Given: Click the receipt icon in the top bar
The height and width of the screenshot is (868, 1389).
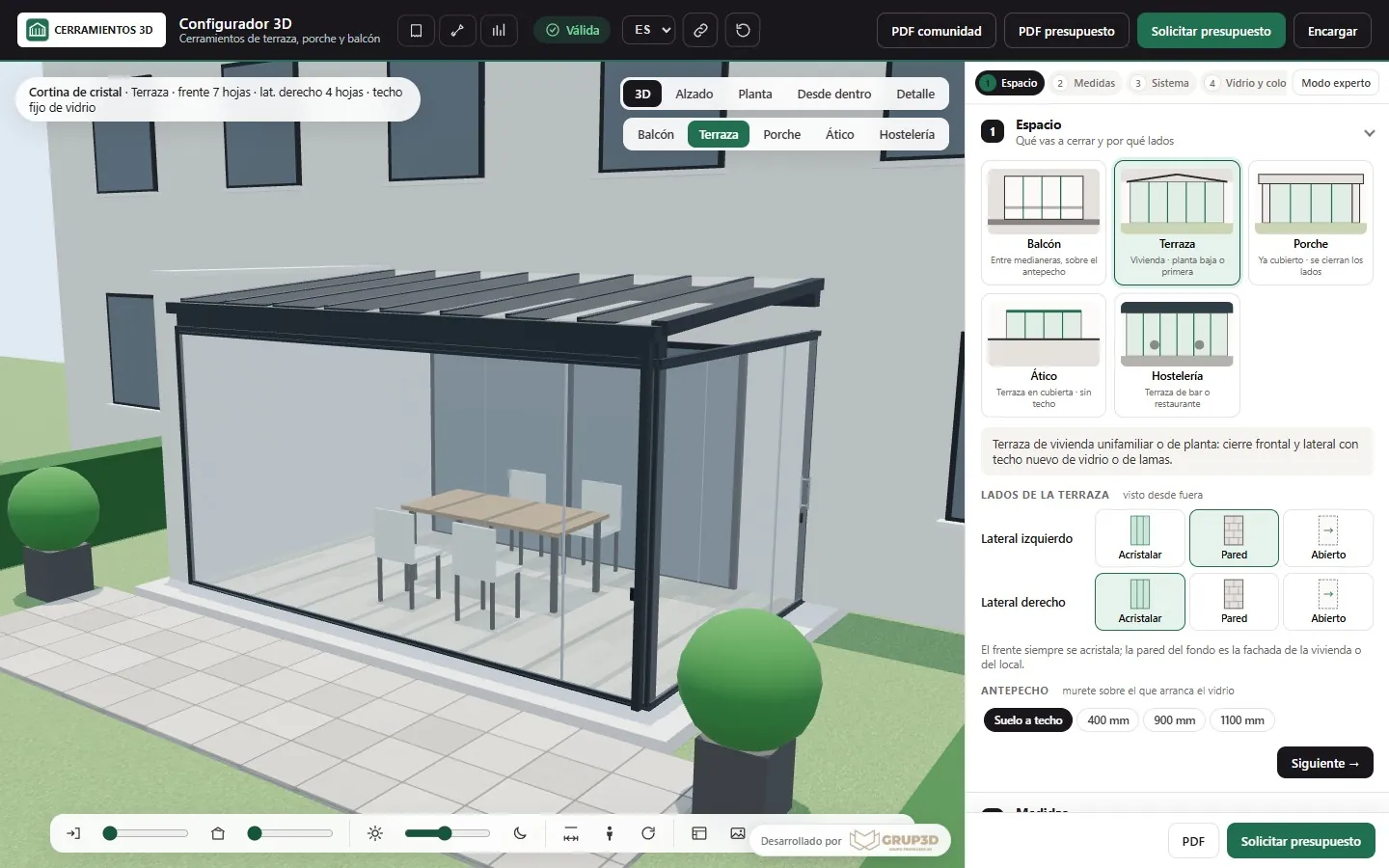Looking at the screenshot, I should point(416,30).
